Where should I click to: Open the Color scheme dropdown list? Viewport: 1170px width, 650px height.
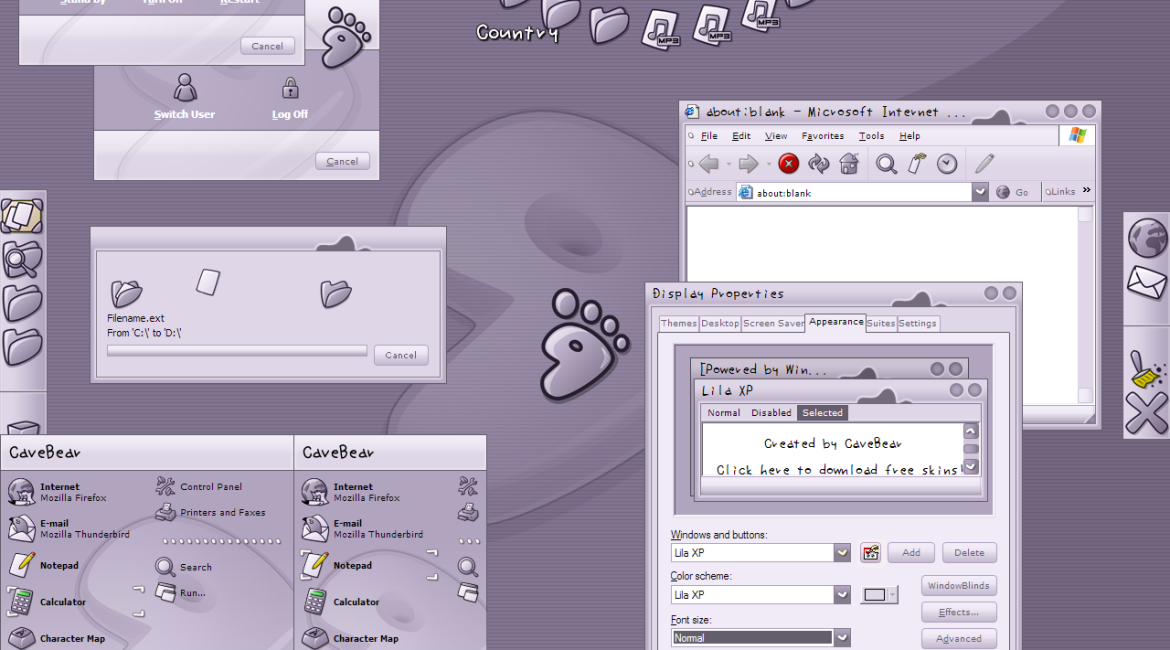point(843,595)
